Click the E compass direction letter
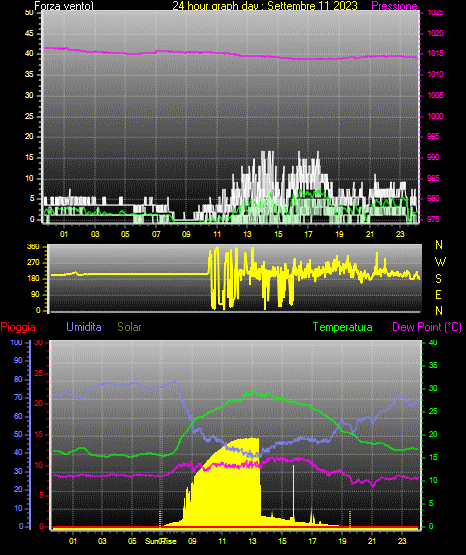Viewport: 466px width, 555px height. click(438, 295)
